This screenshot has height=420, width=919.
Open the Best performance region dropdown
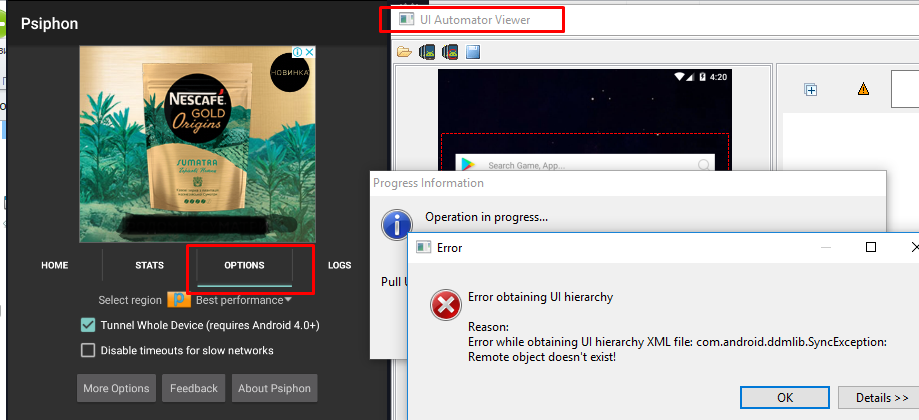point(243,300)
